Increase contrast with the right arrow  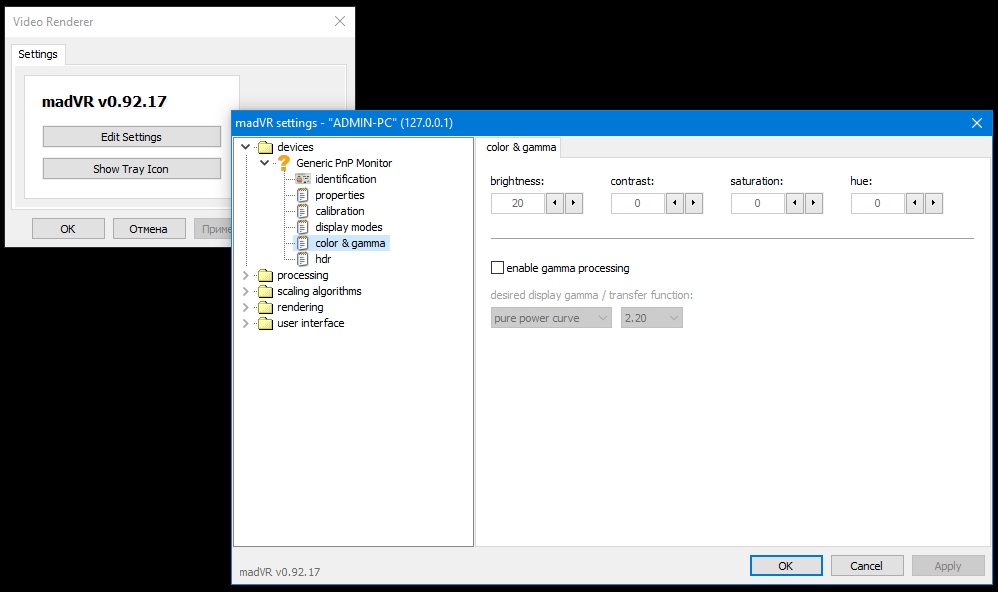(x=694, y=203)
